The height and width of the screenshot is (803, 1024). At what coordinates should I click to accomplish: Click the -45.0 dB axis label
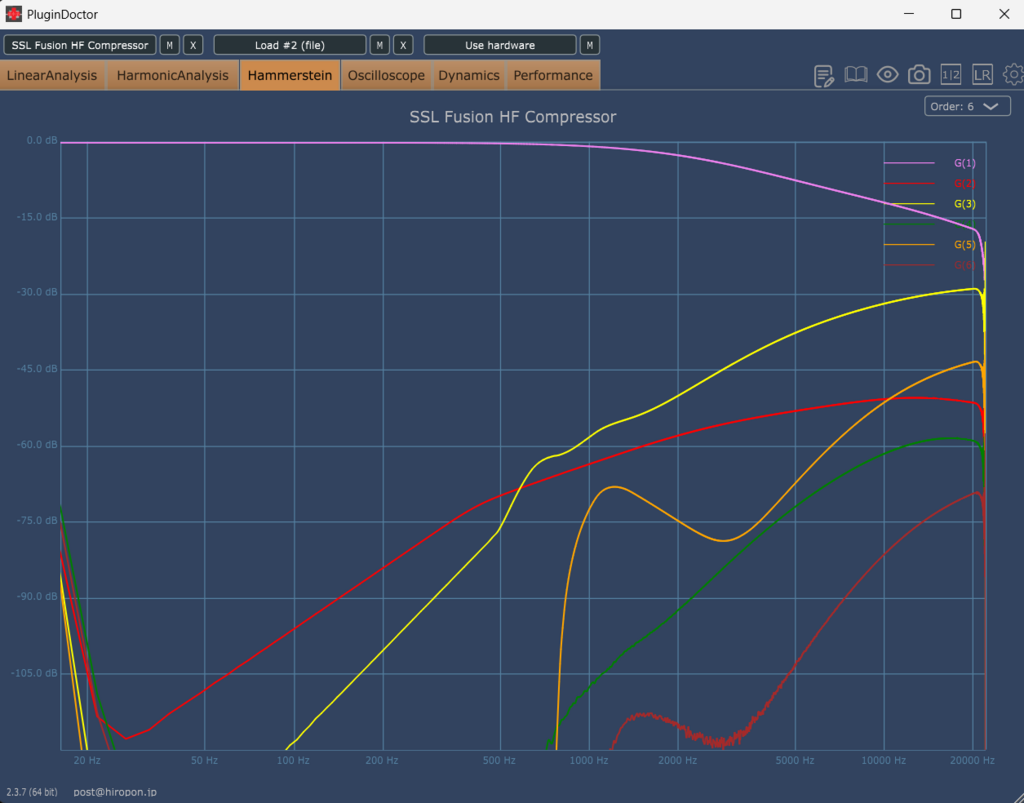(x=37, y=369)
